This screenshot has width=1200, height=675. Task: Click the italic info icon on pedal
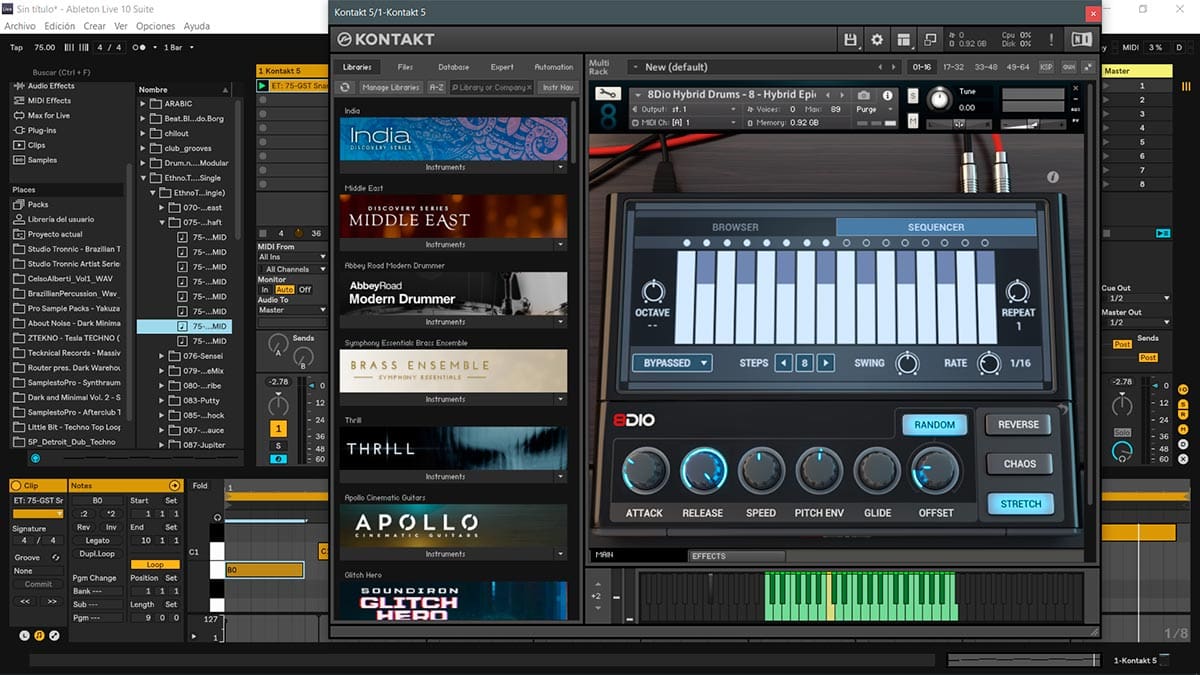1053,177
